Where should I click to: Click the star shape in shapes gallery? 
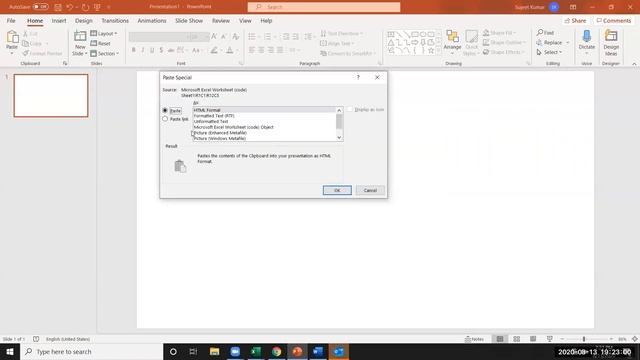tap(431, 51)
